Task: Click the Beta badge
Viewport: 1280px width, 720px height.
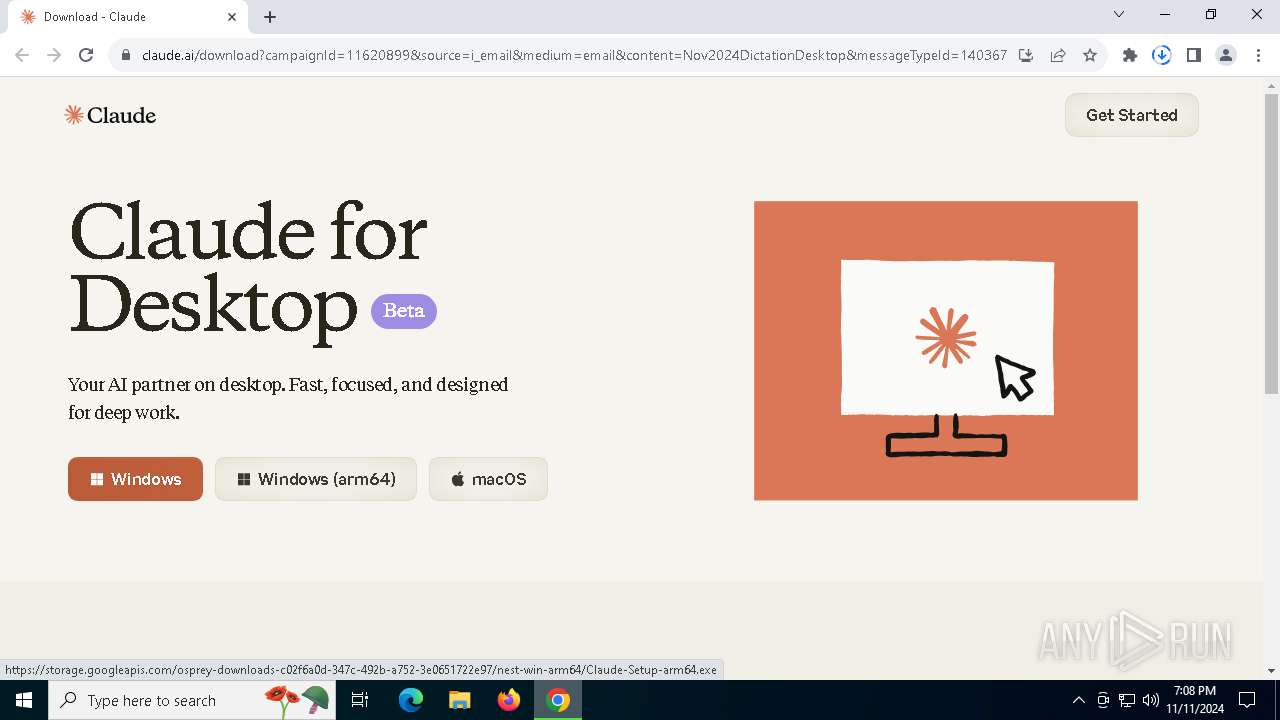Action: 404,311
